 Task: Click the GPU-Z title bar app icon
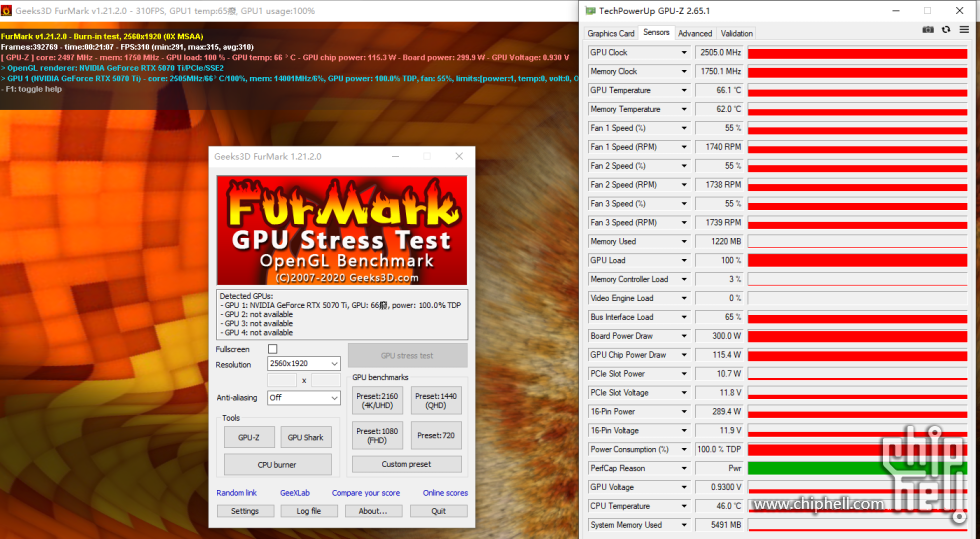tap(590, 11)
